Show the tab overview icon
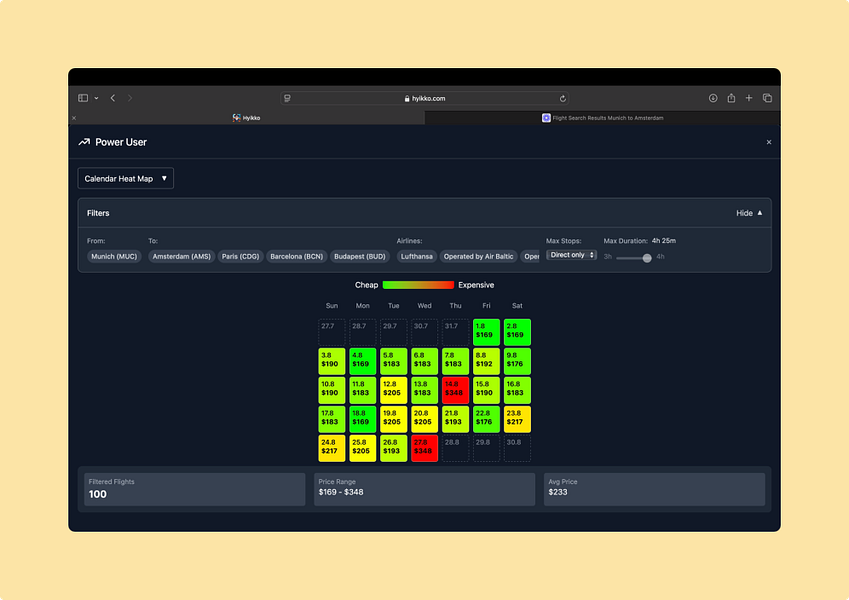Screen dimensions: 849x600 767,98
